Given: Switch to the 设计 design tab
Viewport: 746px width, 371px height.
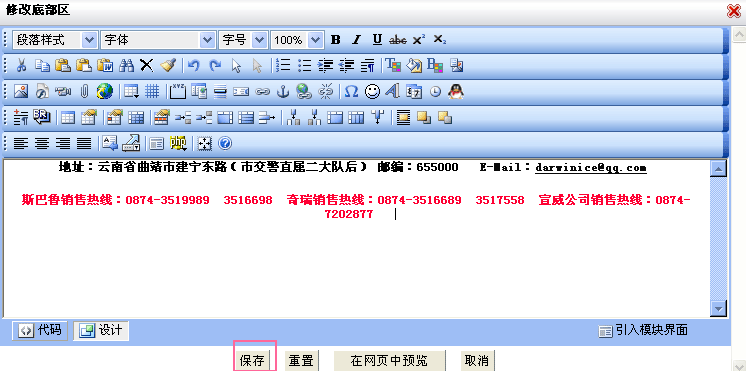Looking at the screenshot, I should pos(101,330).
